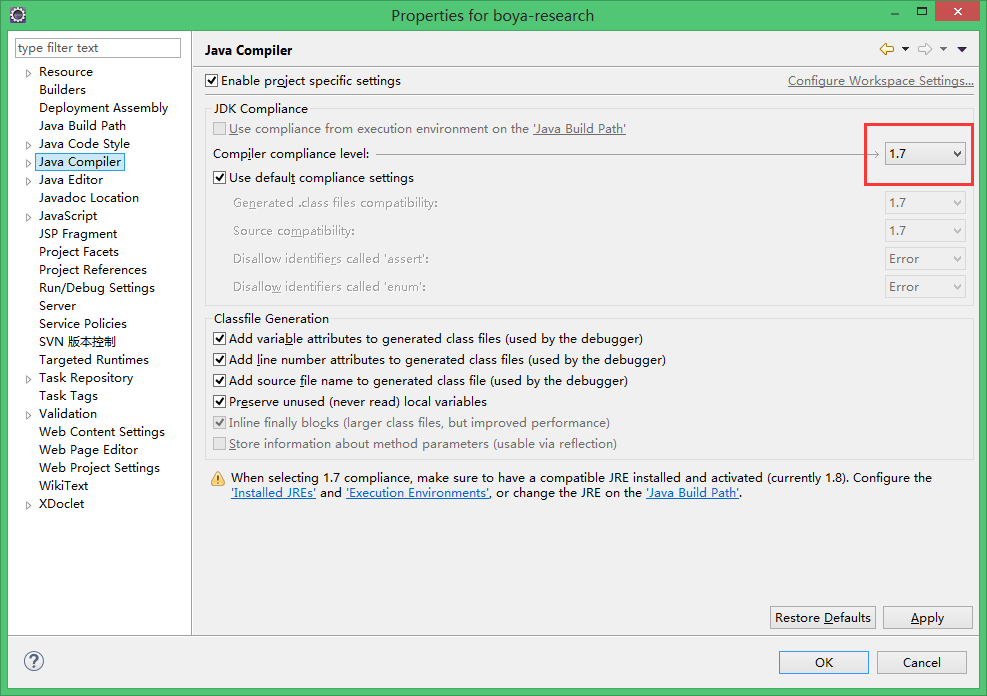Image resolution: width=987 pixels, height=696 pixels.
Task: Open the back history dropdown arrow
Action: 905,49
